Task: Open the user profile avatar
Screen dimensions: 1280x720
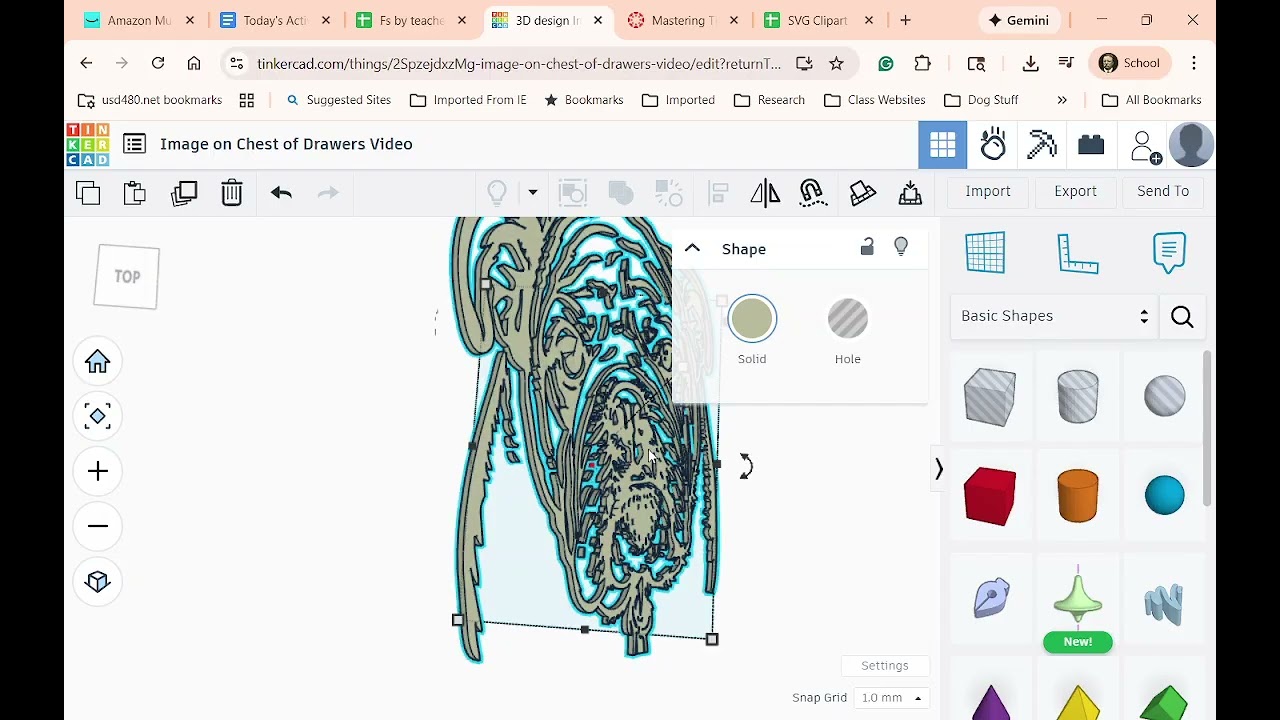Action: tap(1191, 145)
